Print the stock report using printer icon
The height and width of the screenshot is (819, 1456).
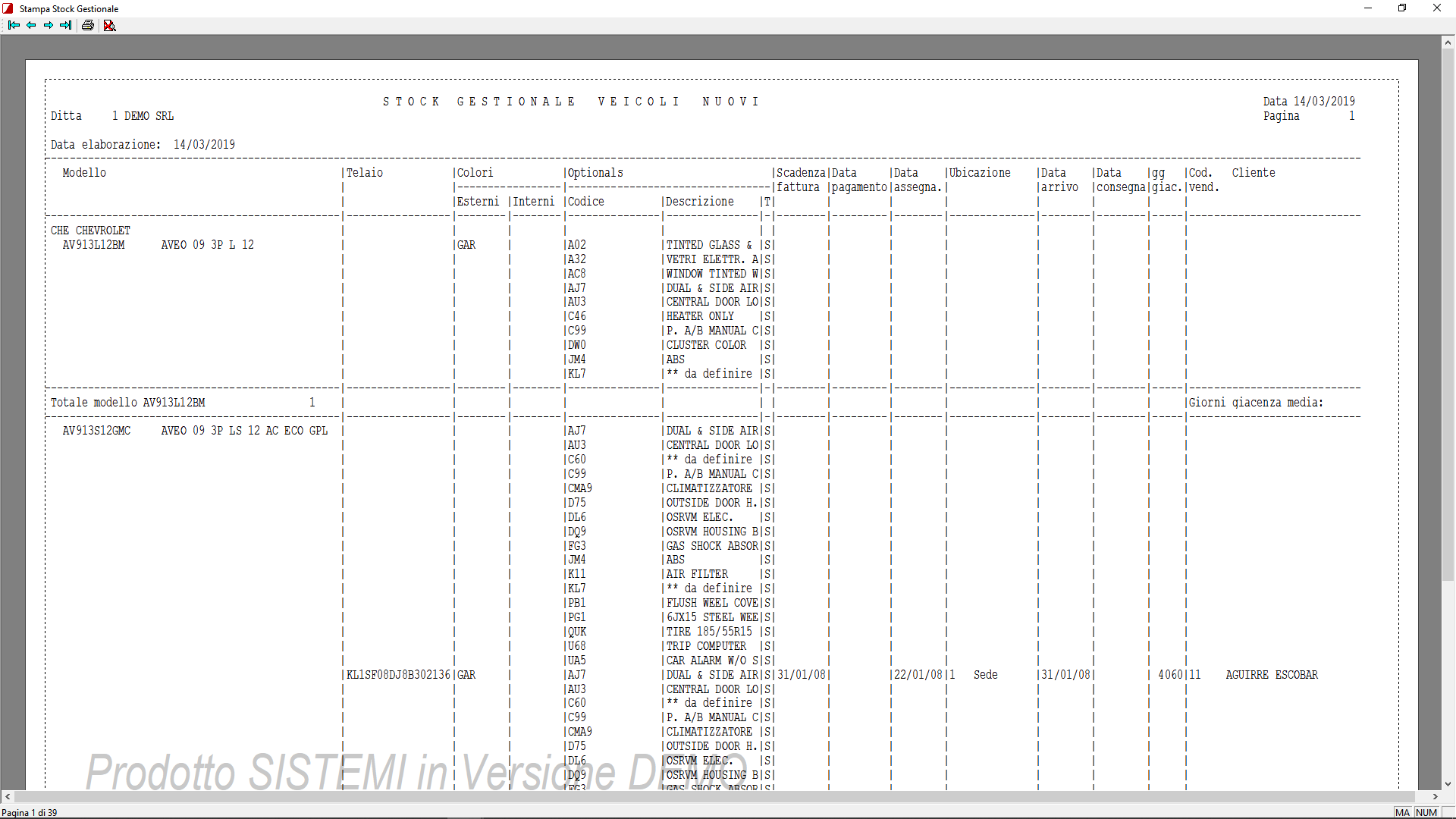pyautogui.click(x=88, y=25)
